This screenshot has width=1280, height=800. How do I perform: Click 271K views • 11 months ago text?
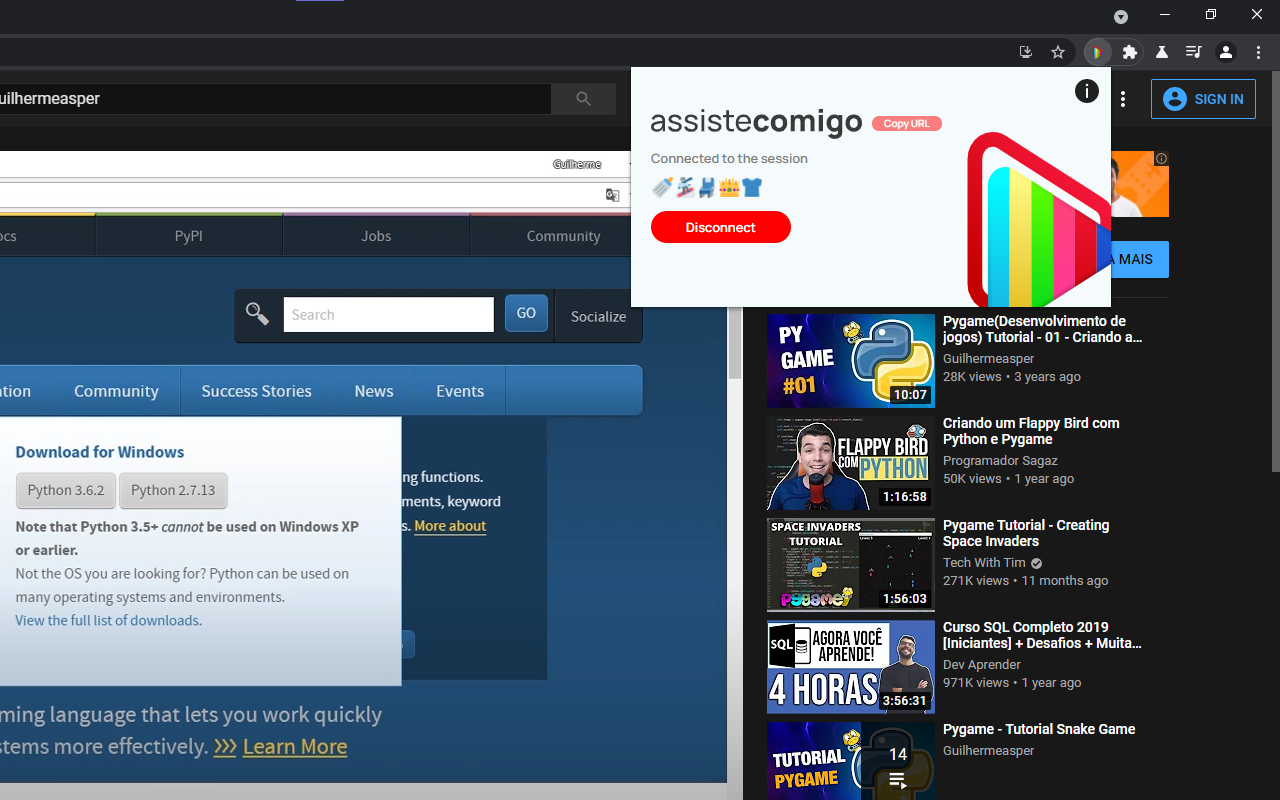1025,581
